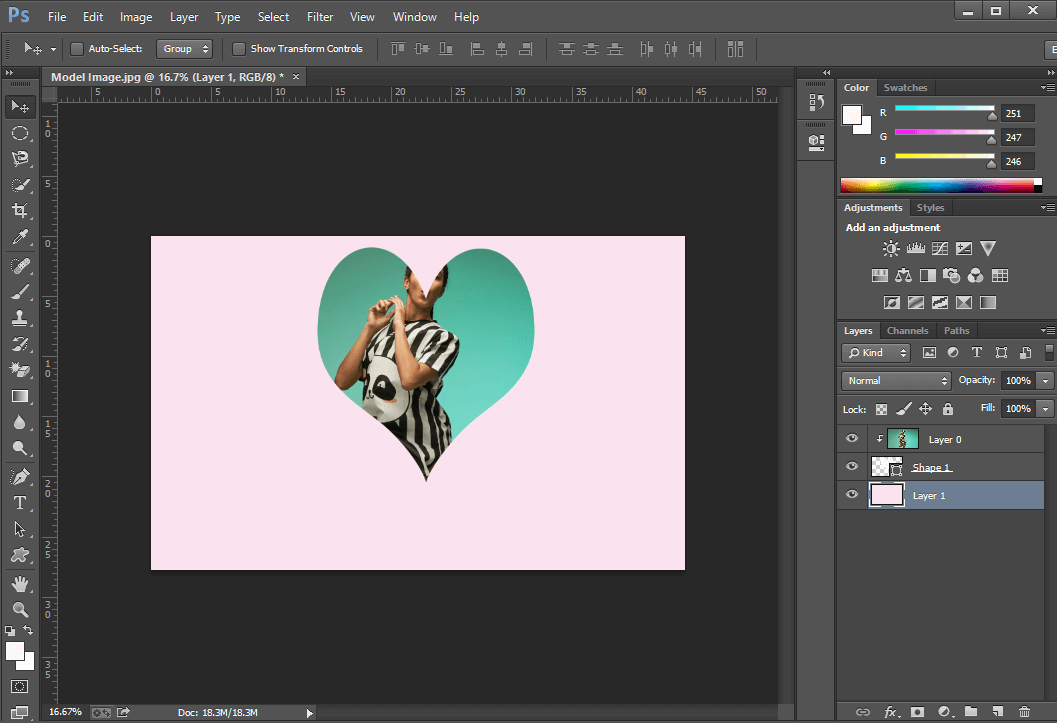This screenshot has height=723, width=1057.
Task: Hide the Layer 0 layer
Action: point(851,438)
